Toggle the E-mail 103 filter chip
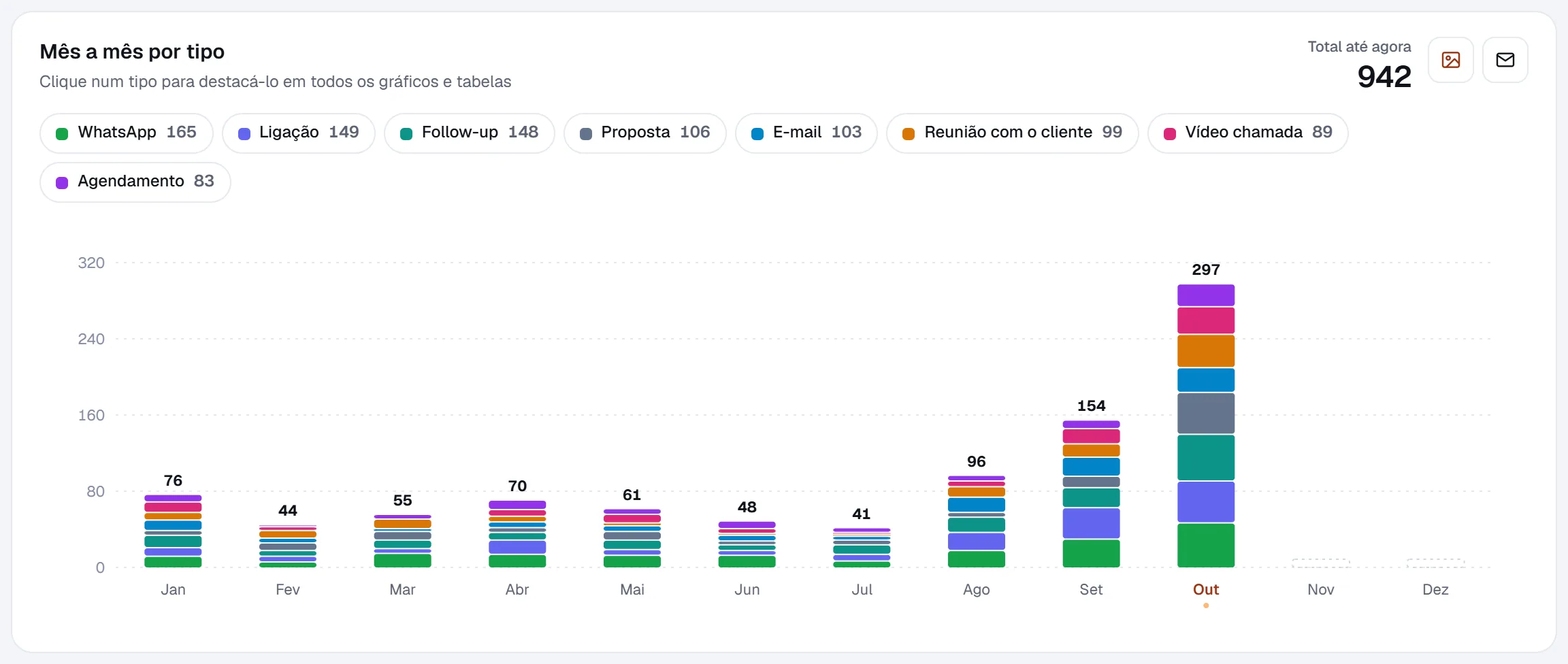1568x664 pixels. (806, 133)
